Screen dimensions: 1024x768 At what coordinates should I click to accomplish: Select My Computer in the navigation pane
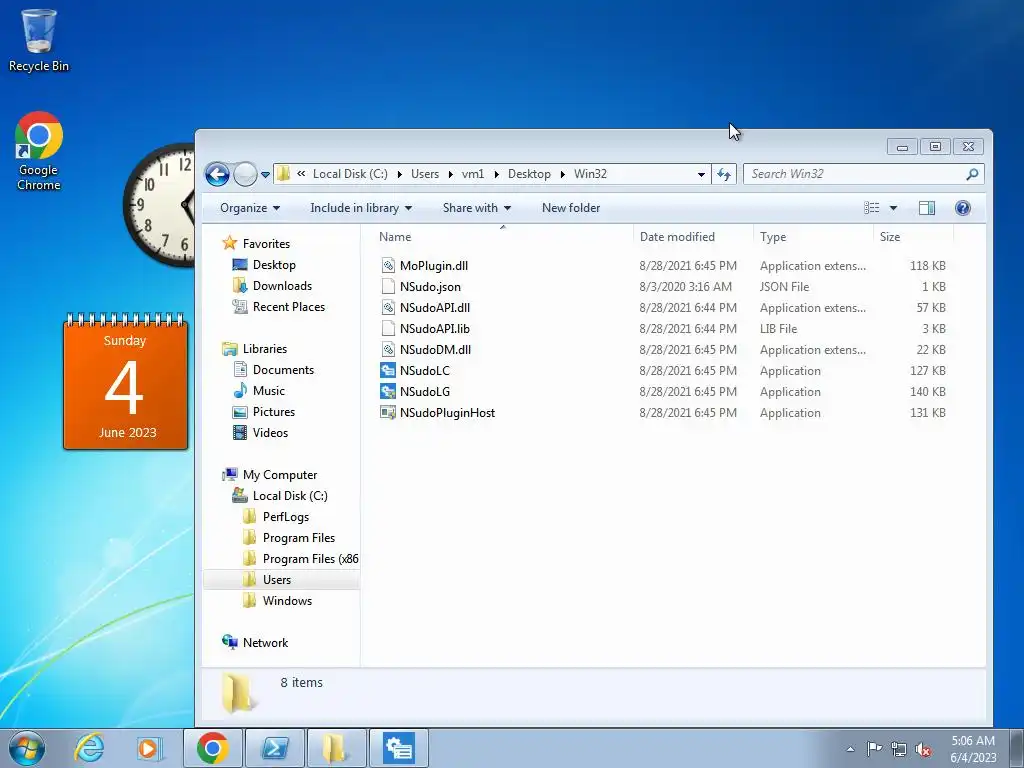pyautogui.click(x=280, y=475)
